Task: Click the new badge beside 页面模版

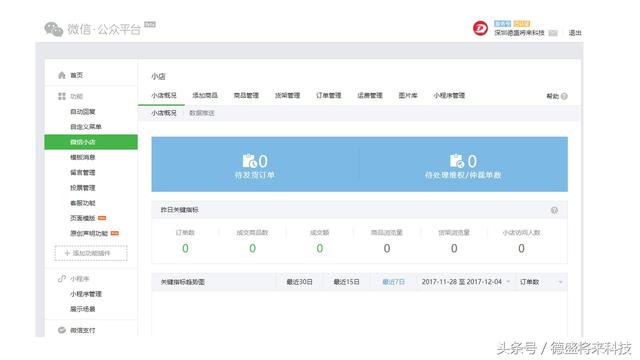Action: pos(102,218)
